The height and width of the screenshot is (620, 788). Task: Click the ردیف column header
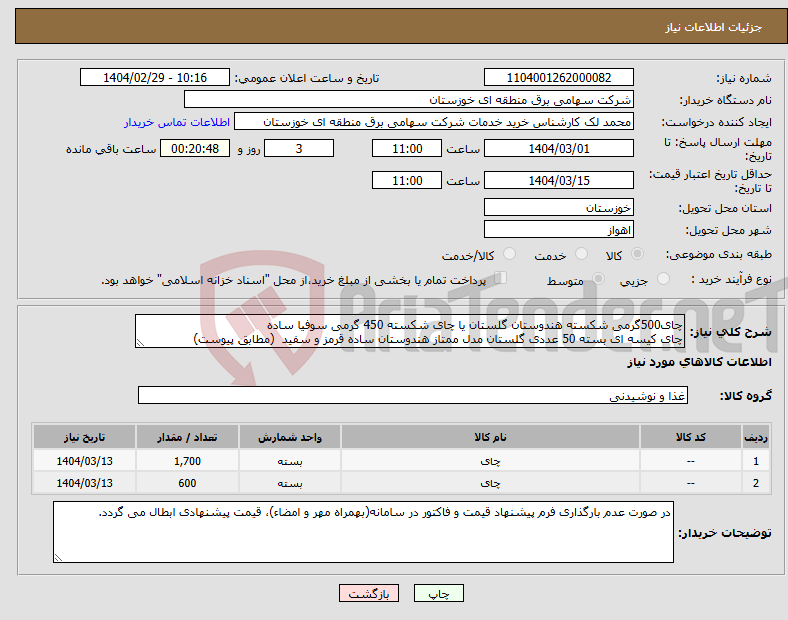[x=756, y=437]
